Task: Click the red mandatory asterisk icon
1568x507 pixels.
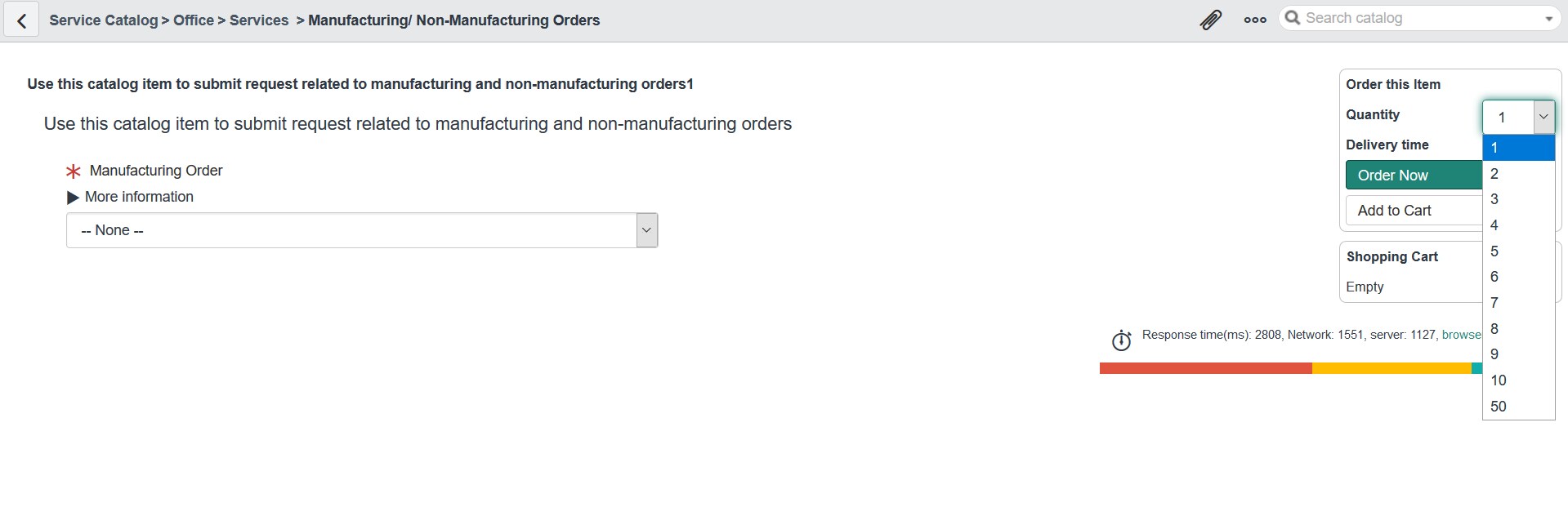Action: coord(74,171)
